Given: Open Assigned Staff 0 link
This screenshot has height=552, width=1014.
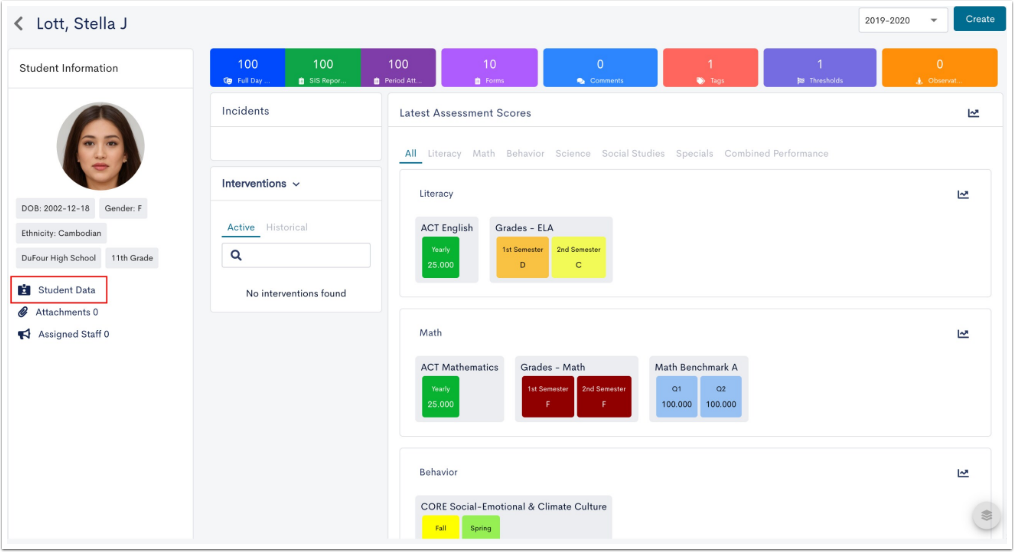Looking at the screenshot, I should 74,334.
